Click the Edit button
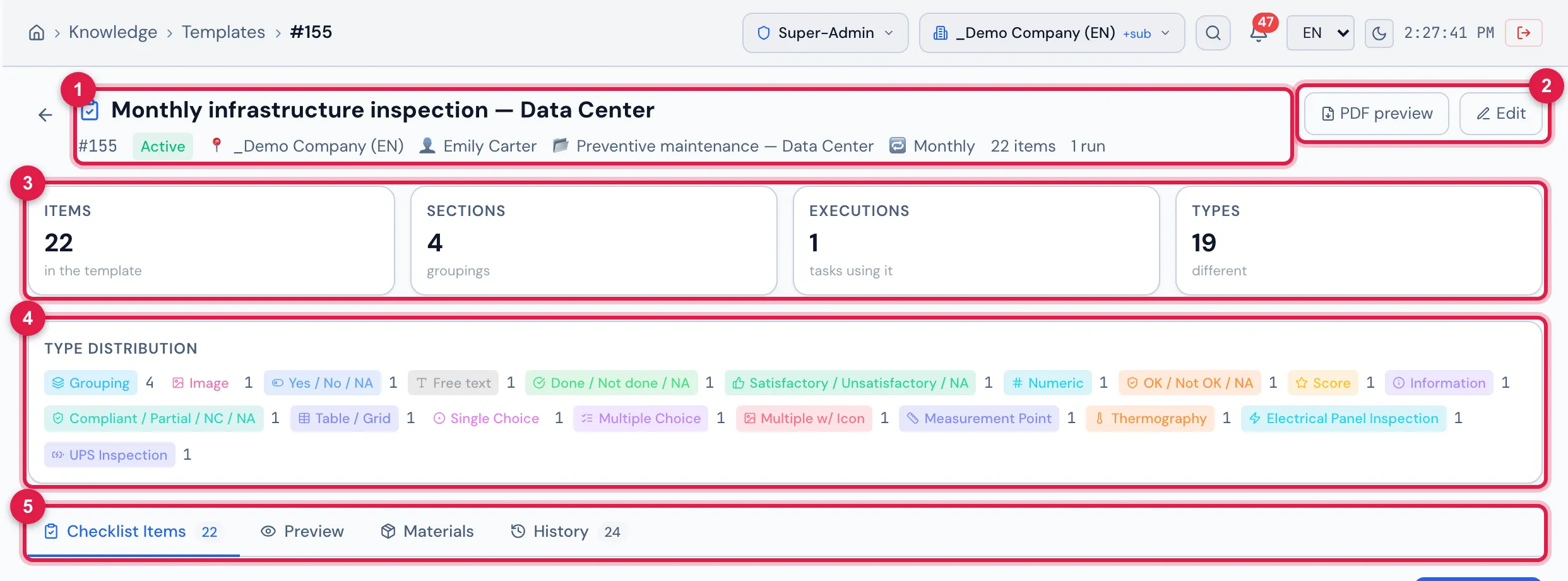Screen dimensions: 1568x581 point(1501,114)
